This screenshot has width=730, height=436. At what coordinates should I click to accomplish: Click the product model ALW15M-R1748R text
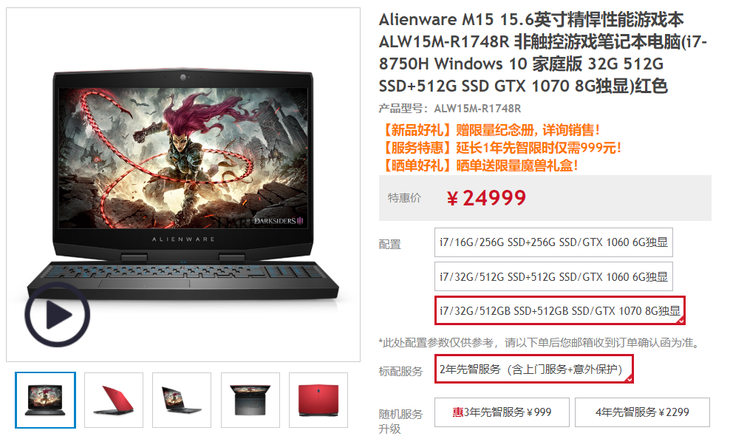pyautogui.click(x=477, y=108)
